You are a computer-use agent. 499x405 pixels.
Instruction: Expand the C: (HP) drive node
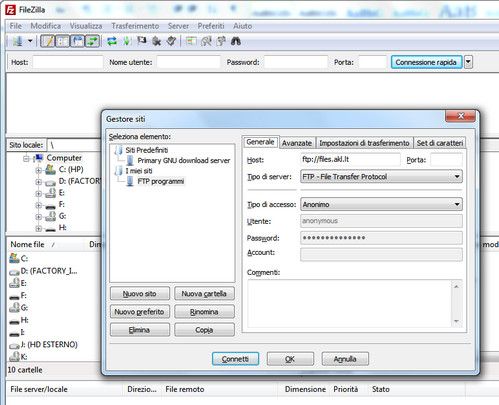[x=38, y=170]
